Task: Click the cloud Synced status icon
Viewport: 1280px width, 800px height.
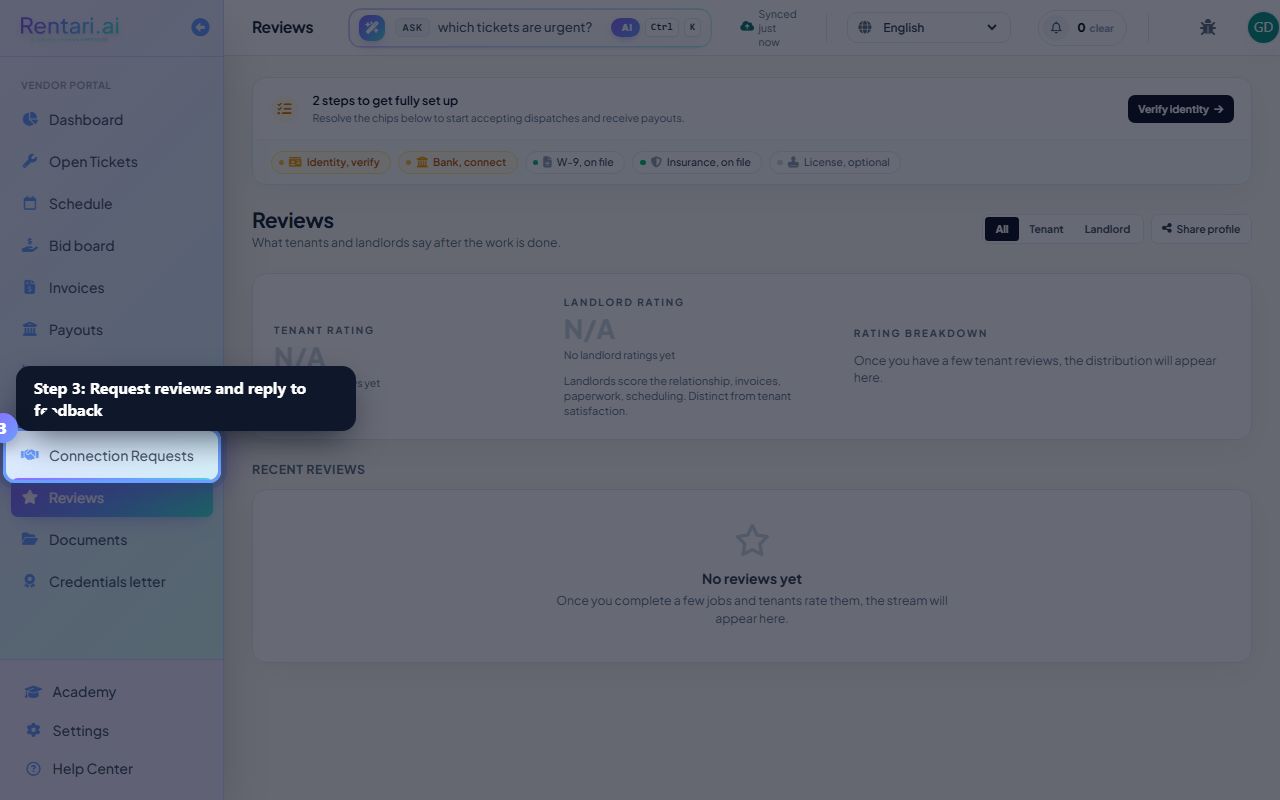Action: [747, 27]
